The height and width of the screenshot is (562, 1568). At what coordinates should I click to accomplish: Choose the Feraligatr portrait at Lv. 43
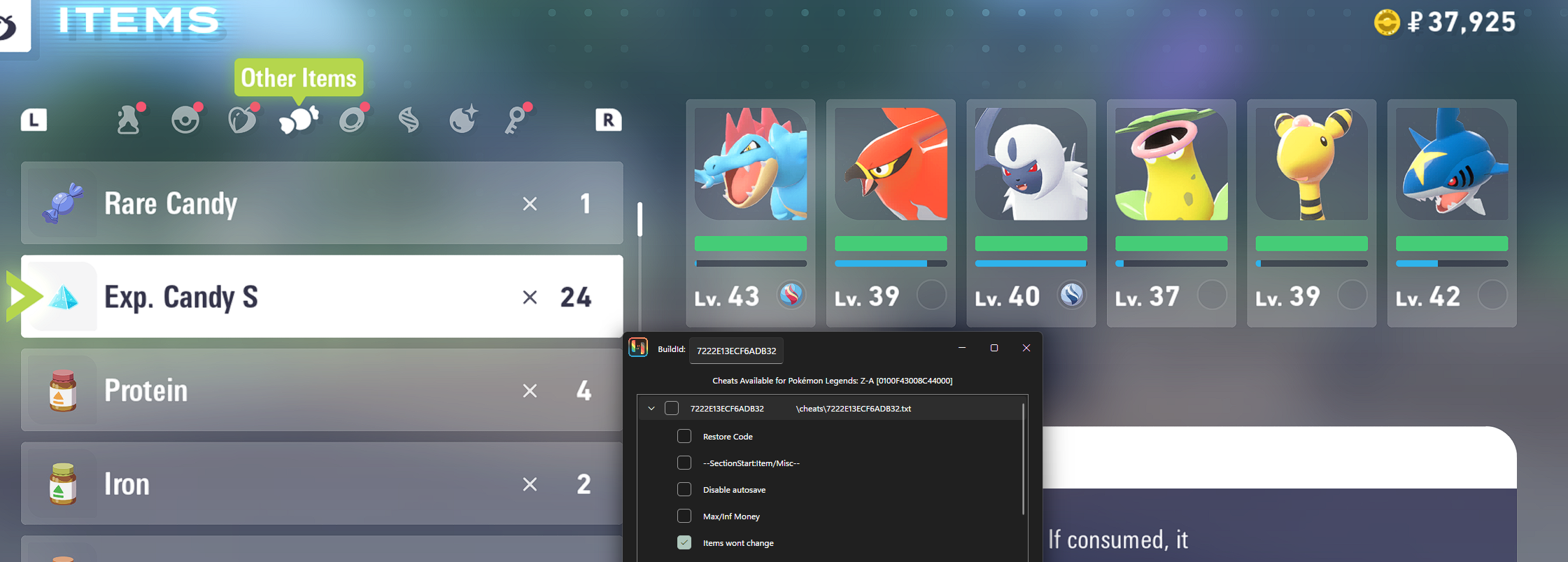pos(751,164)
